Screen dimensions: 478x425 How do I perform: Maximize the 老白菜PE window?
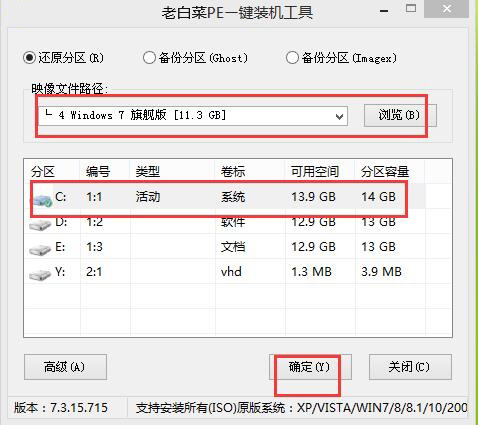pos(411,9)
